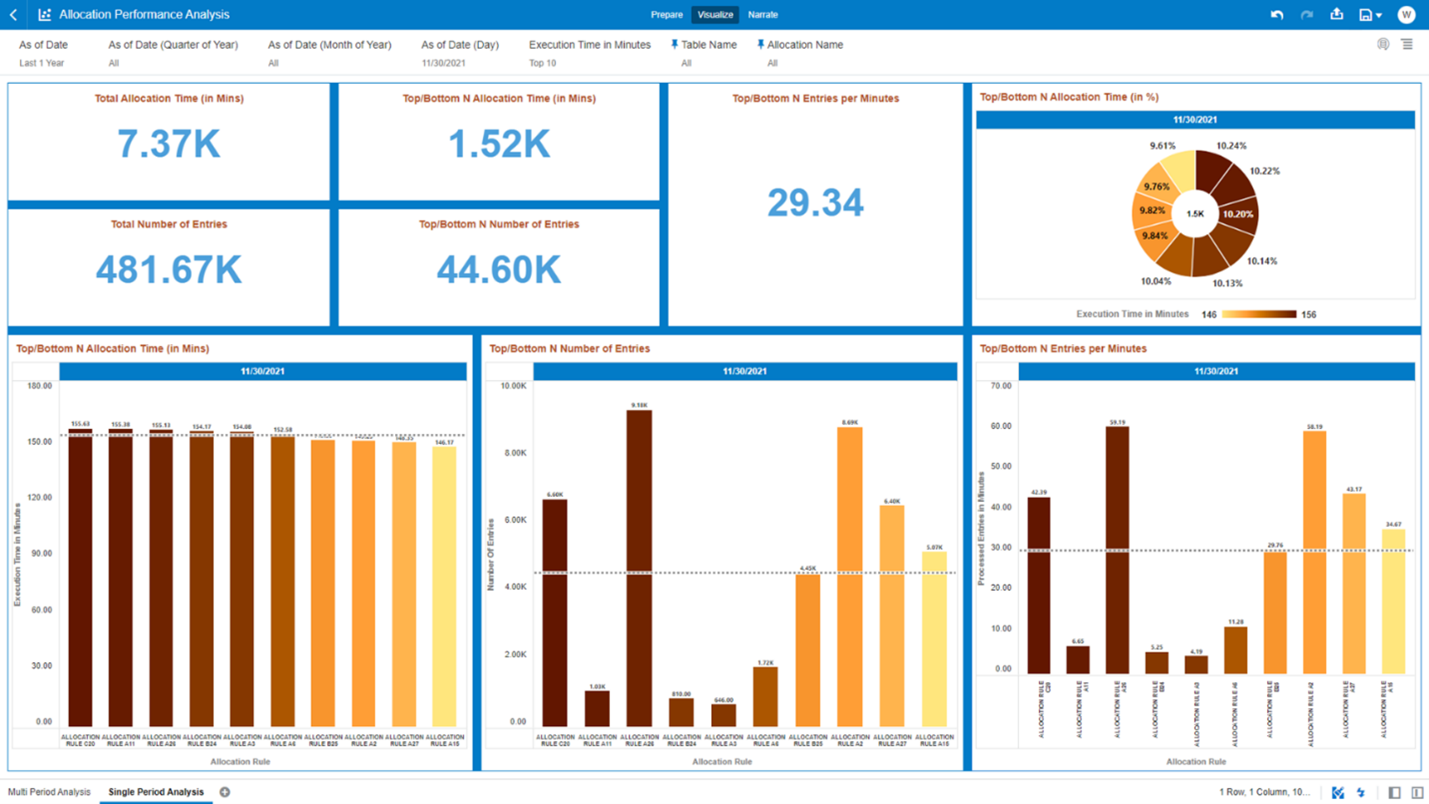1429x804 pixels.
Task: Open the As of Date filter (Last 1 Year)
Action: point(44,53)
